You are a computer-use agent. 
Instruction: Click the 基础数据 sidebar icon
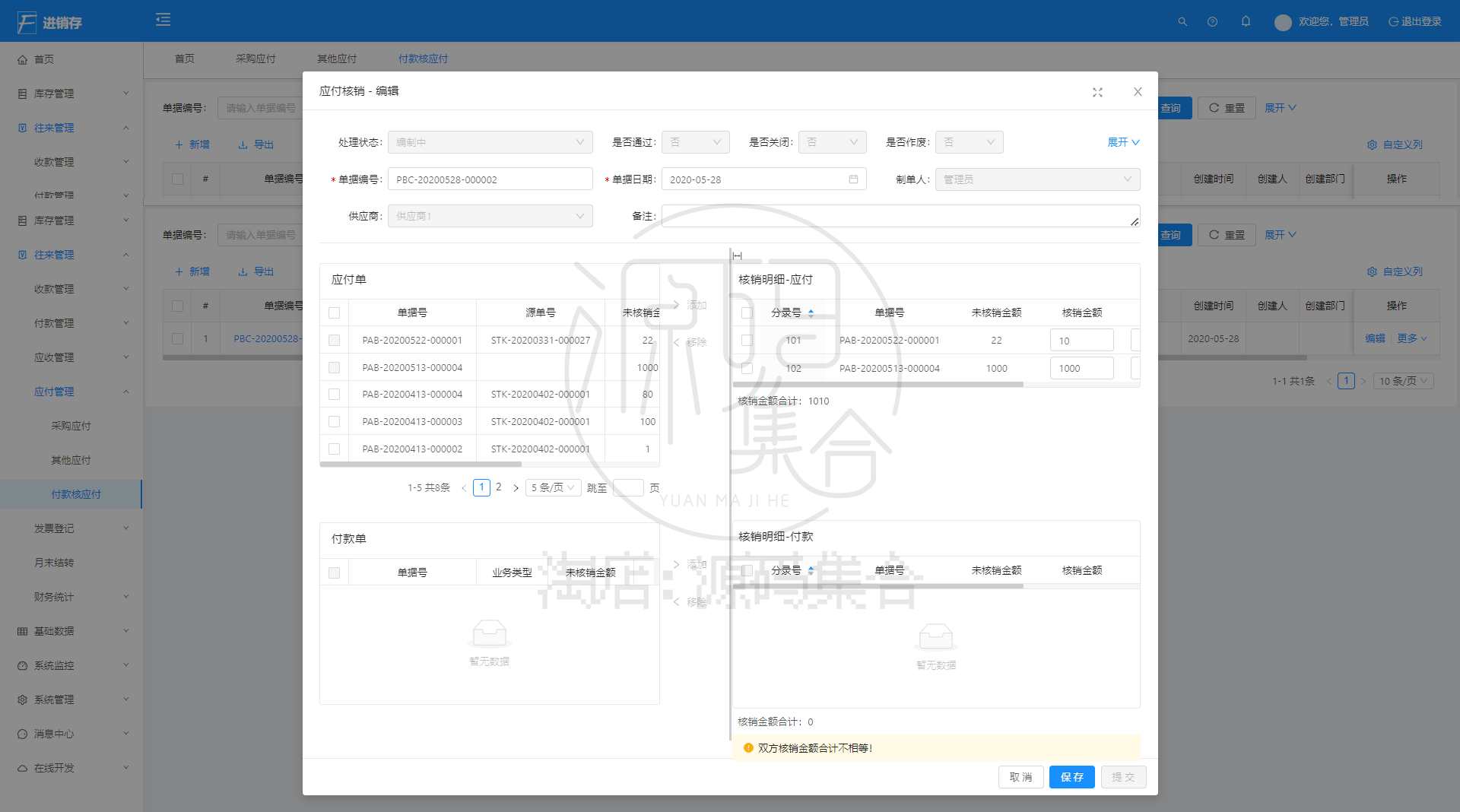coord(22,631)
